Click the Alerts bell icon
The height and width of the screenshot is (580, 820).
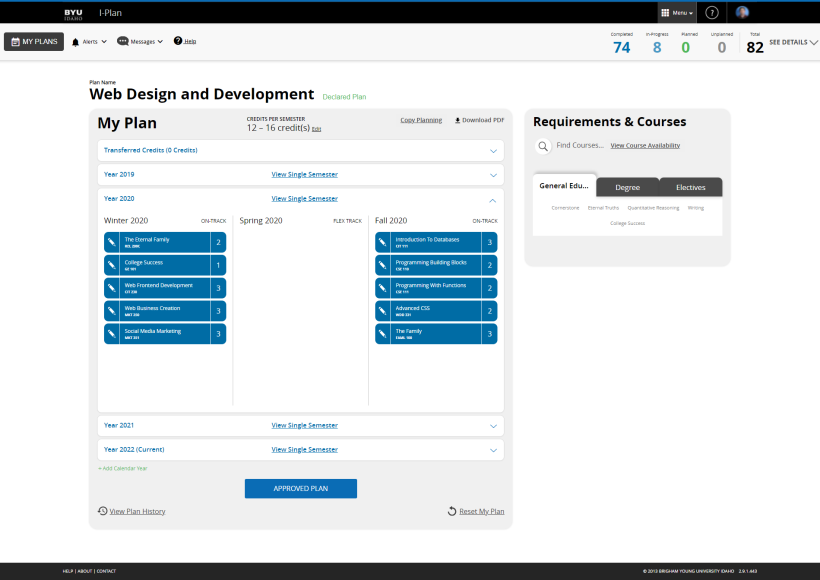[x=76, y=42]
